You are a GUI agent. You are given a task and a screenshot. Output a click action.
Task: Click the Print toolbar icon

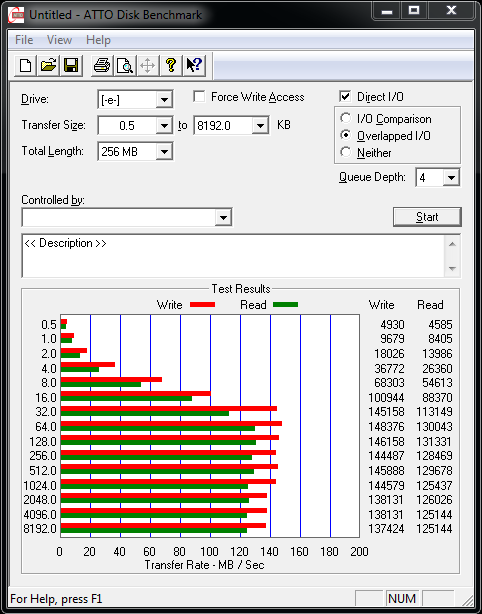[102, 65]
